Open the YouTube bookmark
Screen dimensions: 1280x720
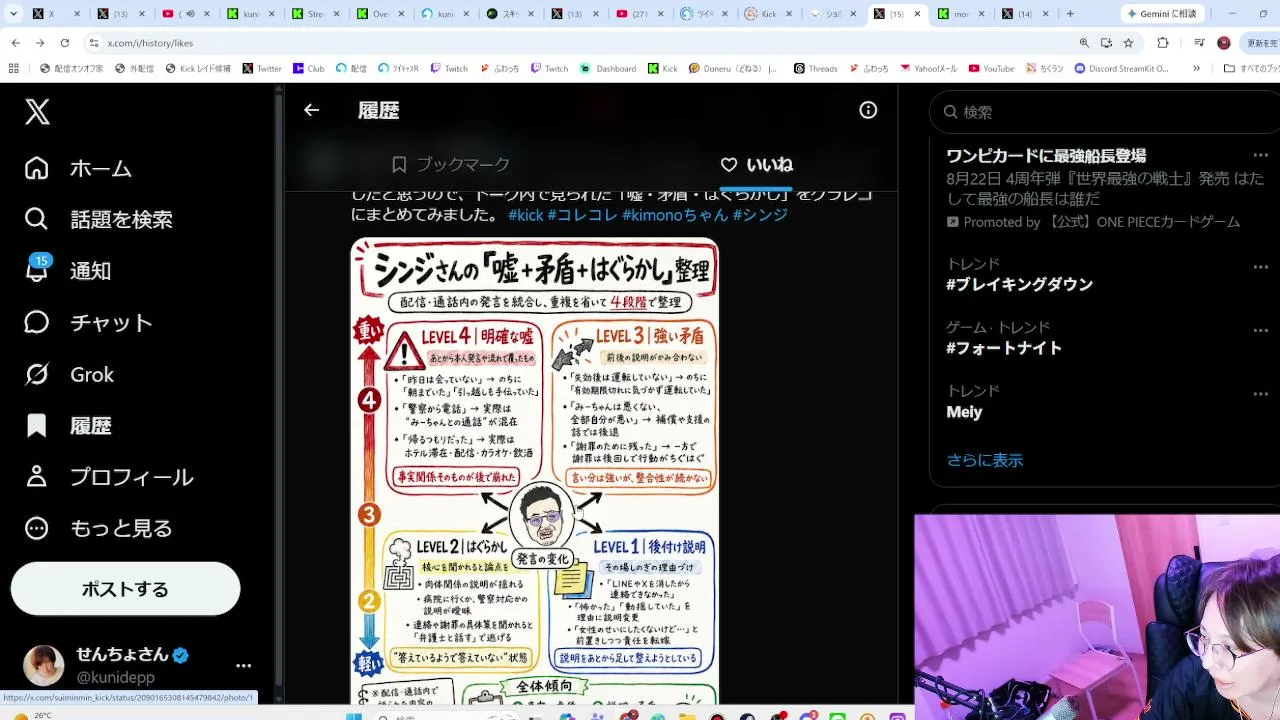coord(991,69)
